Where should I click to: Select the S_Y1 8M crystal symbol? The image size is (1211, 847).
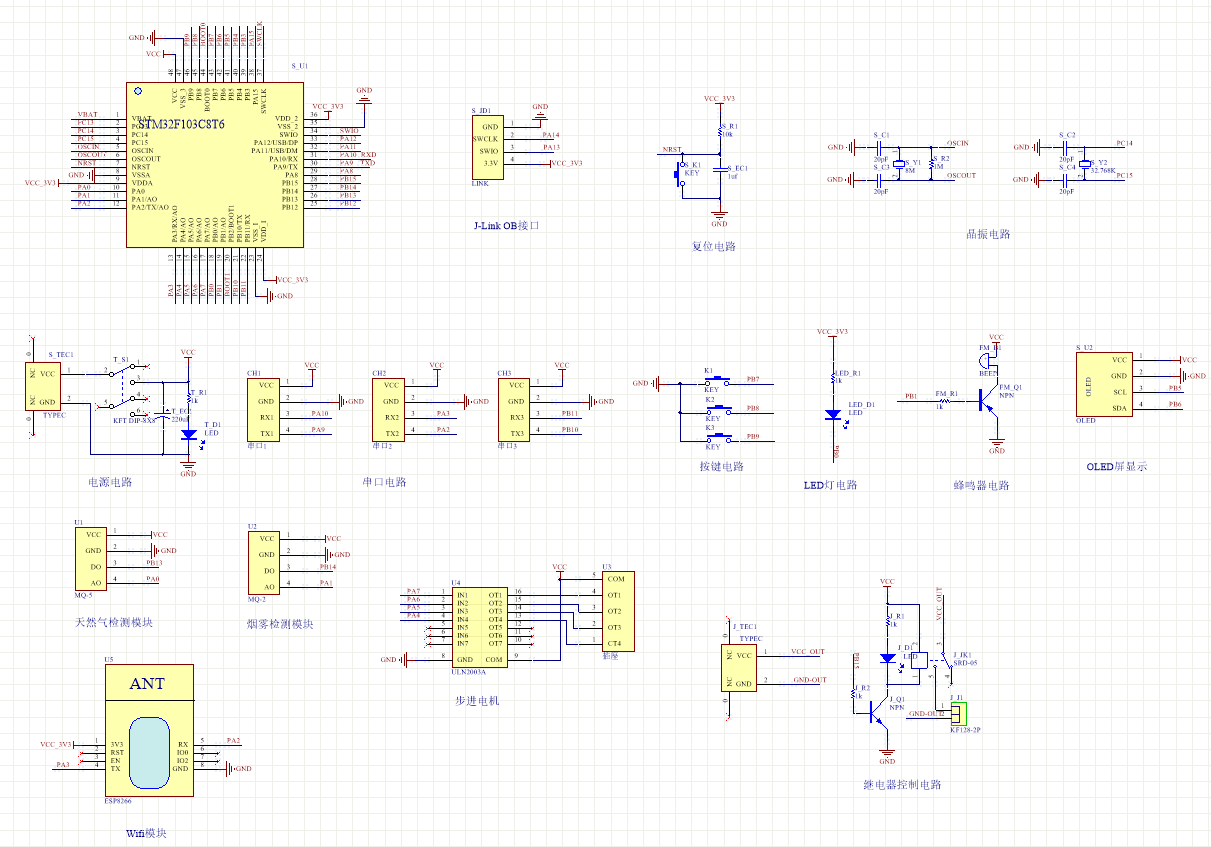point(898,164)
